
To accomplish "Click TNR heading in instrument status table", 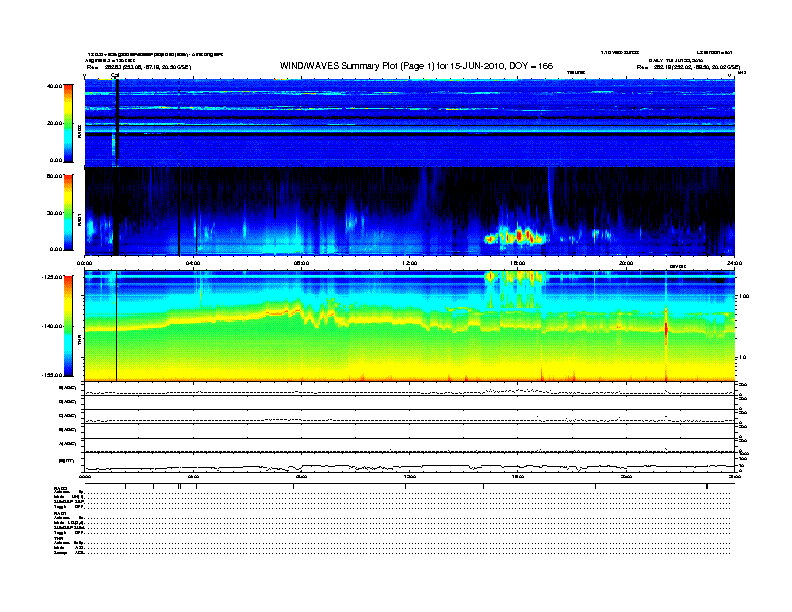I will pos(58,538).
